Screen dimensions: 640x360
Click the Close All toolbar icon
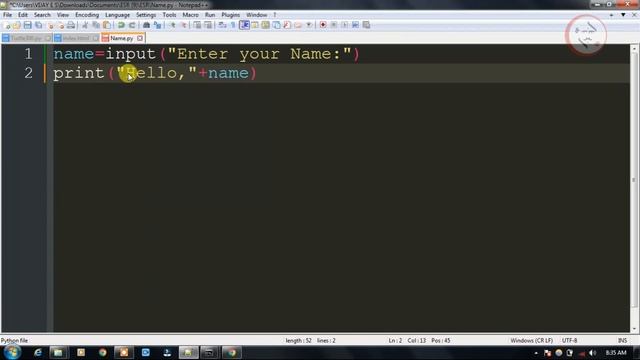tap(60, 25)
